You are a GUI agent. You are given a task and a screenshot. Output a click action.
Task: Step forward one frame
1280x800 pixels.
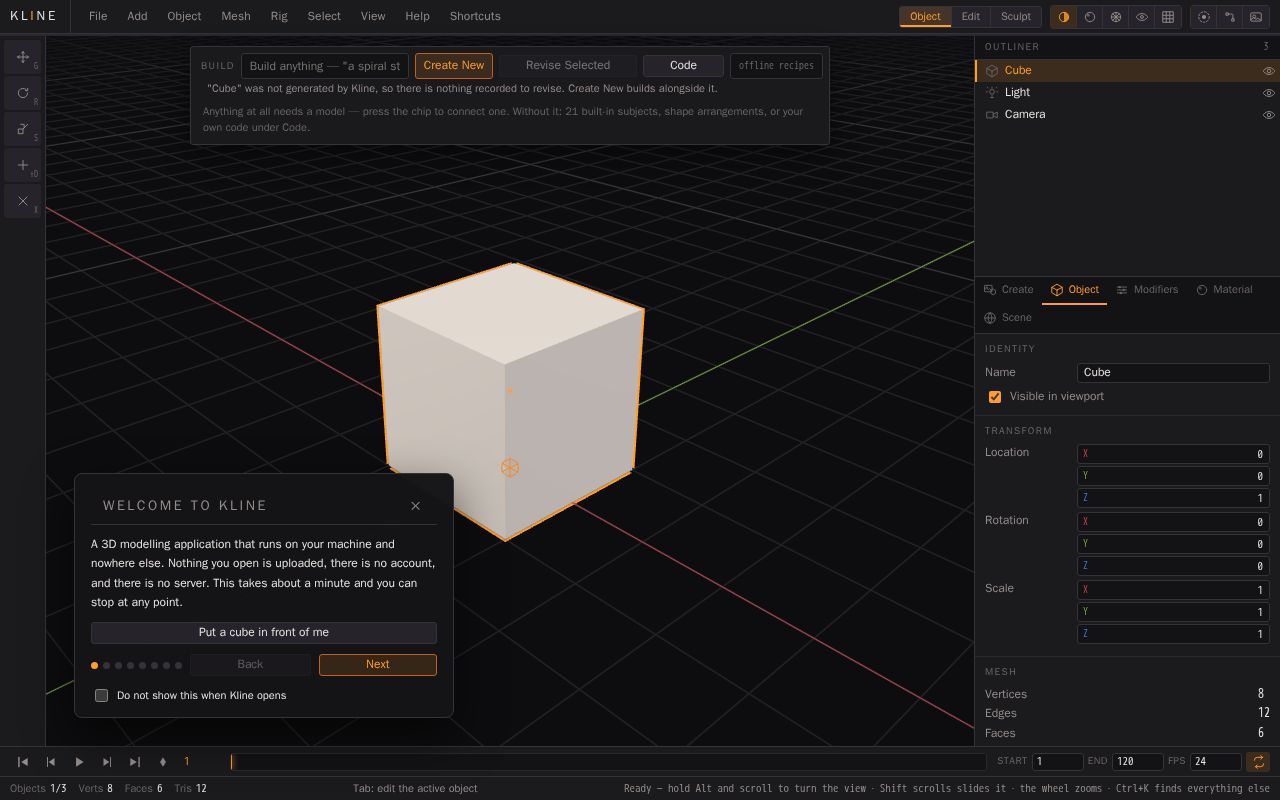[107, 762]
